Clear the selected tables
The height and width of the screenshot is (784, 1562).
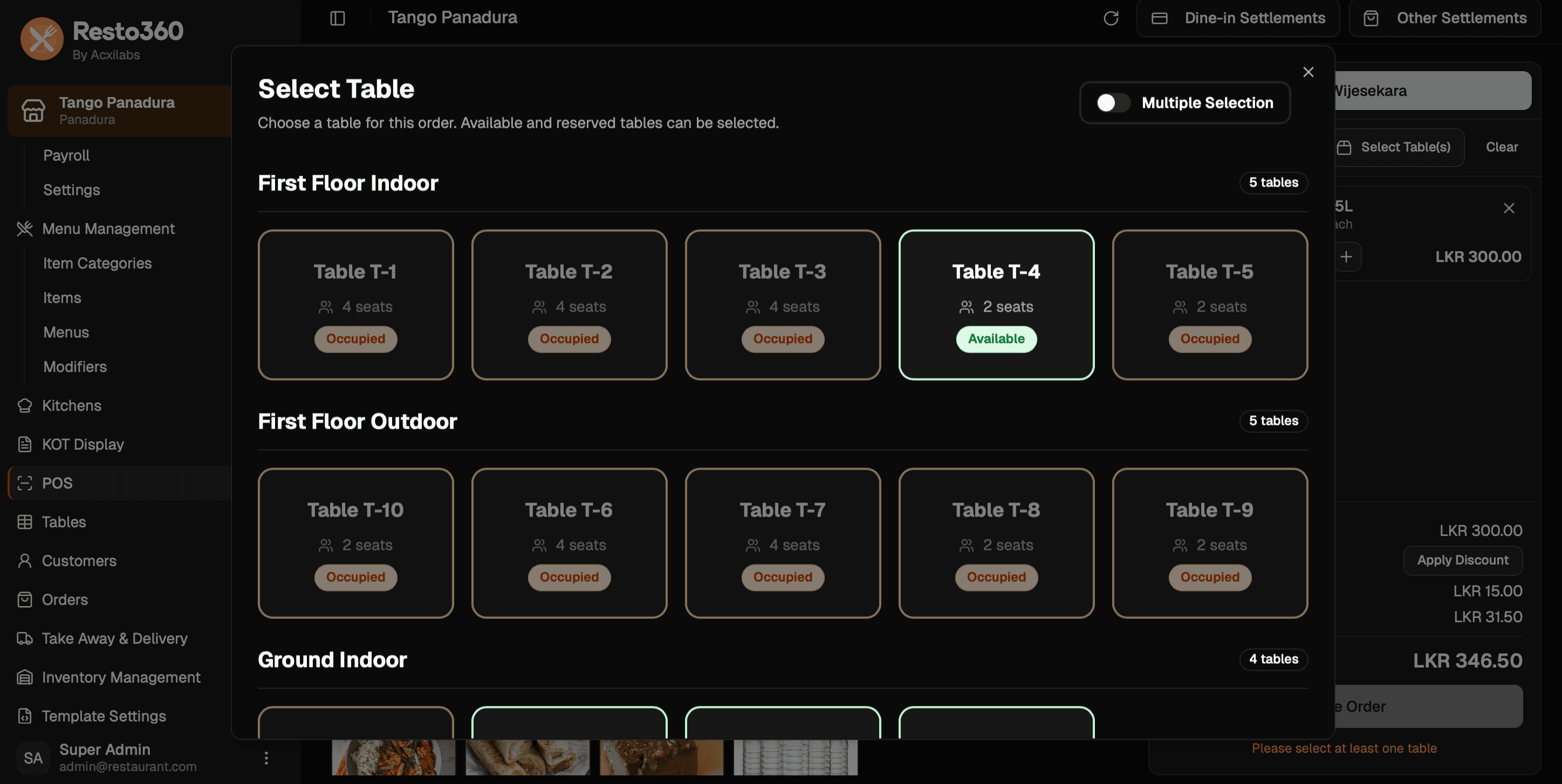pos(1502,147)
